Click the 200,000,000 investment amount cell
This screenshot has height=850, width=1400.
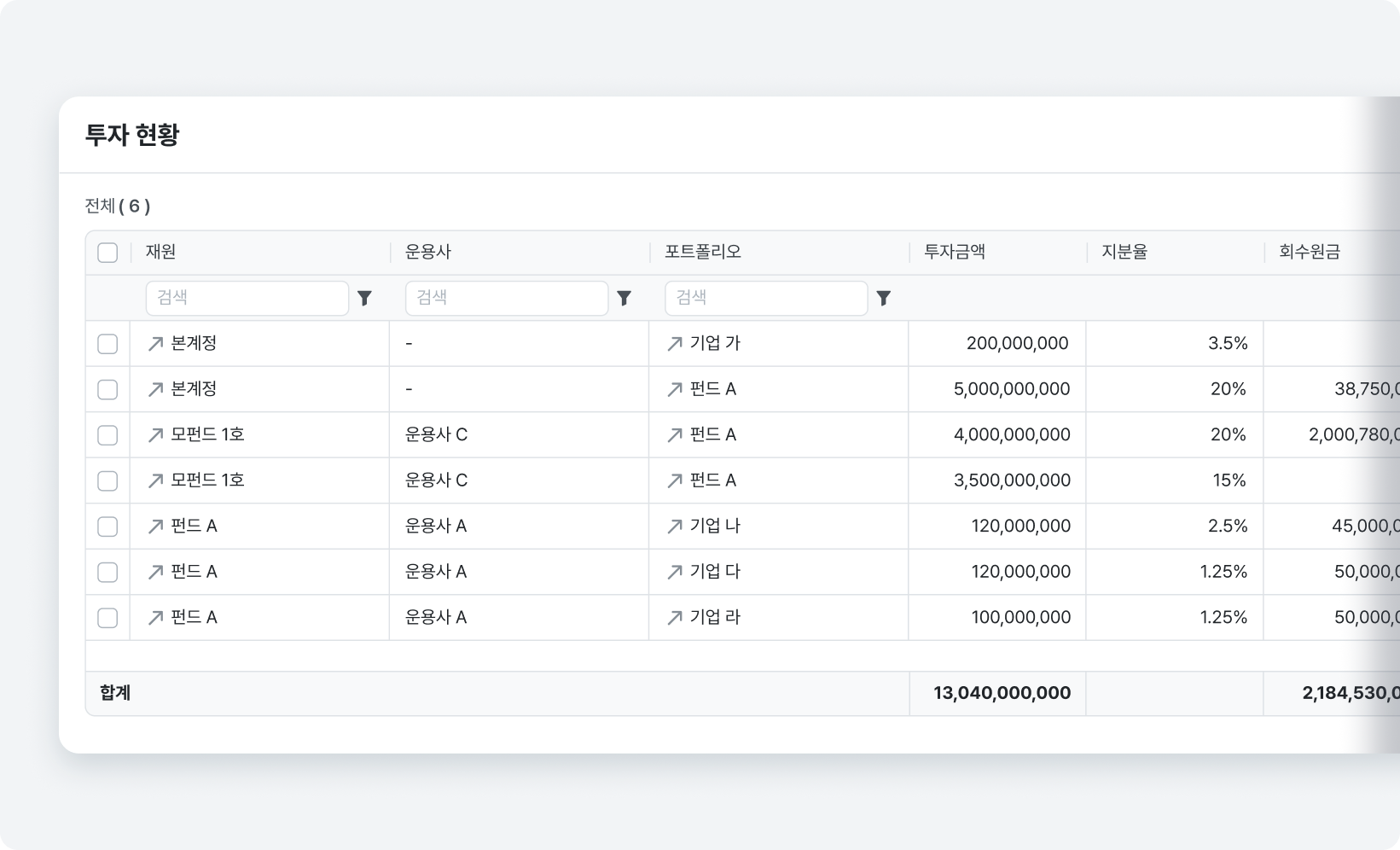996,343
